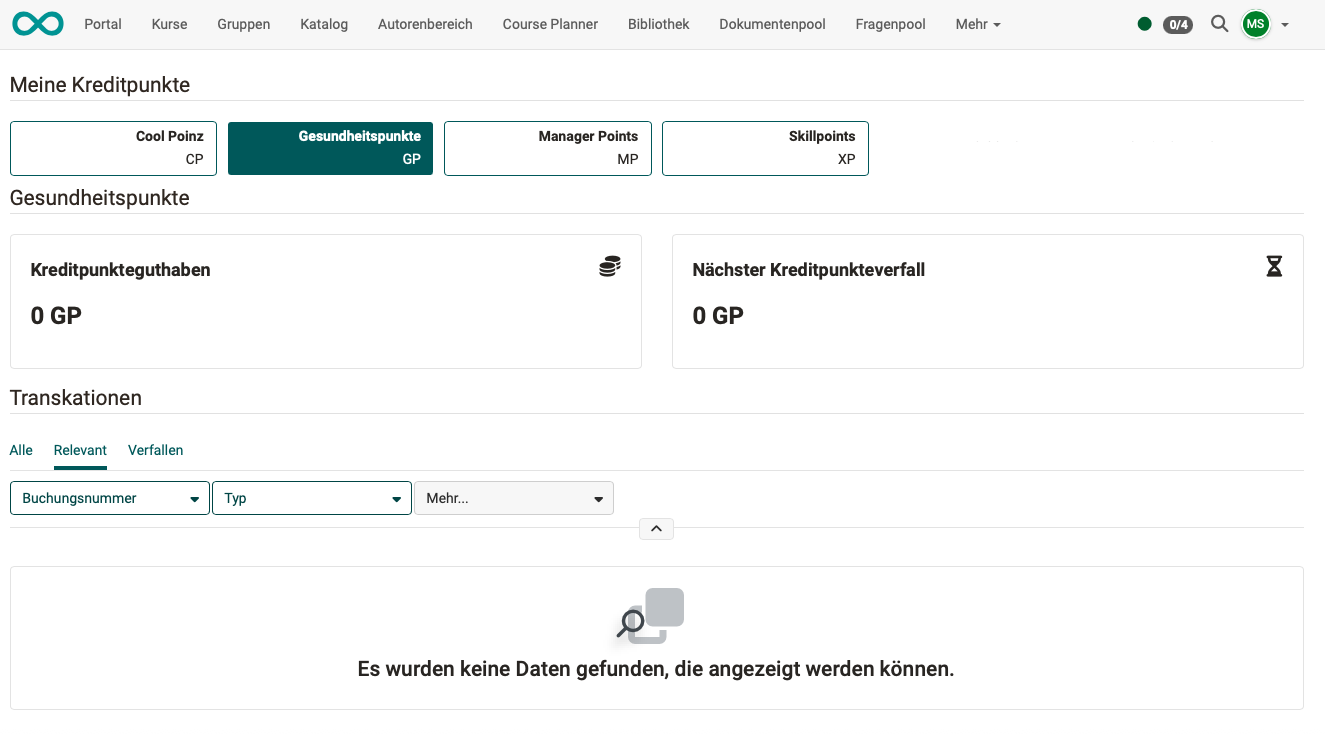Open the 0/4 mail counter badge
This screenshot has height=734, width=1325.
(x=1177, y=24)
